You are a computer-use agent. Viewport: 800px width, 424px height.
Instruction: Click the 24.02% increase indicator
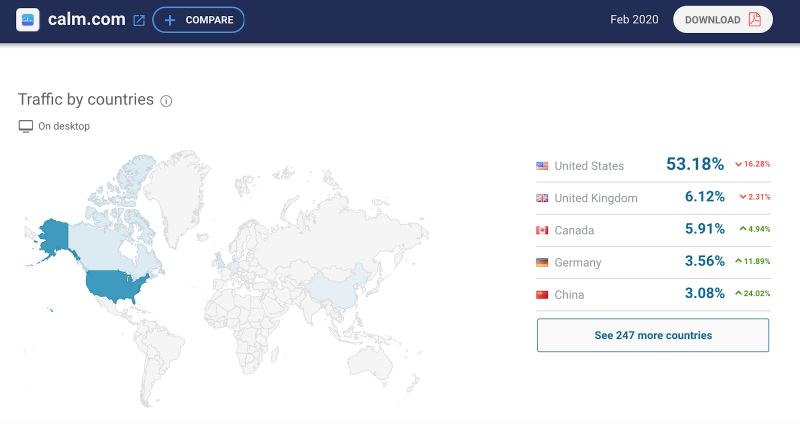pyautogui.click(x=753, y=293)
